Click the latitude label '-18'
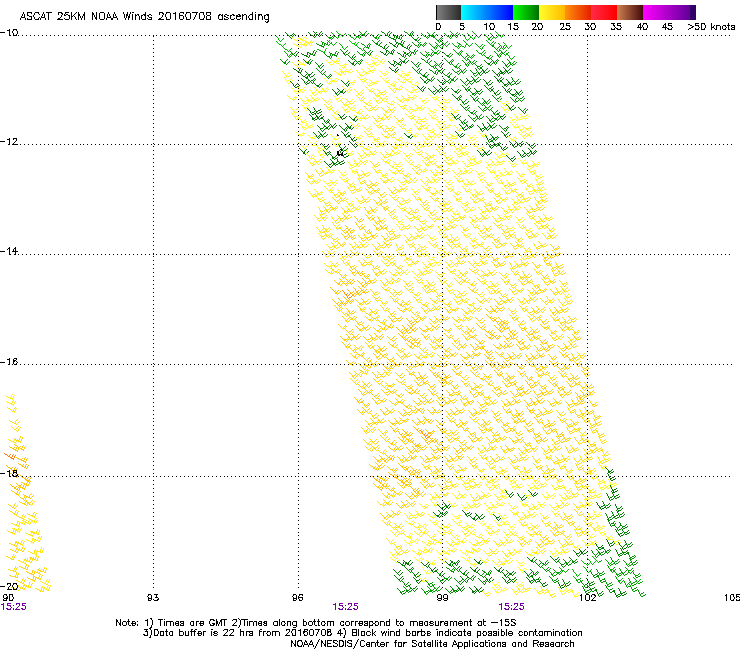This screenshot has height=650, width=740. pos(9,473)
